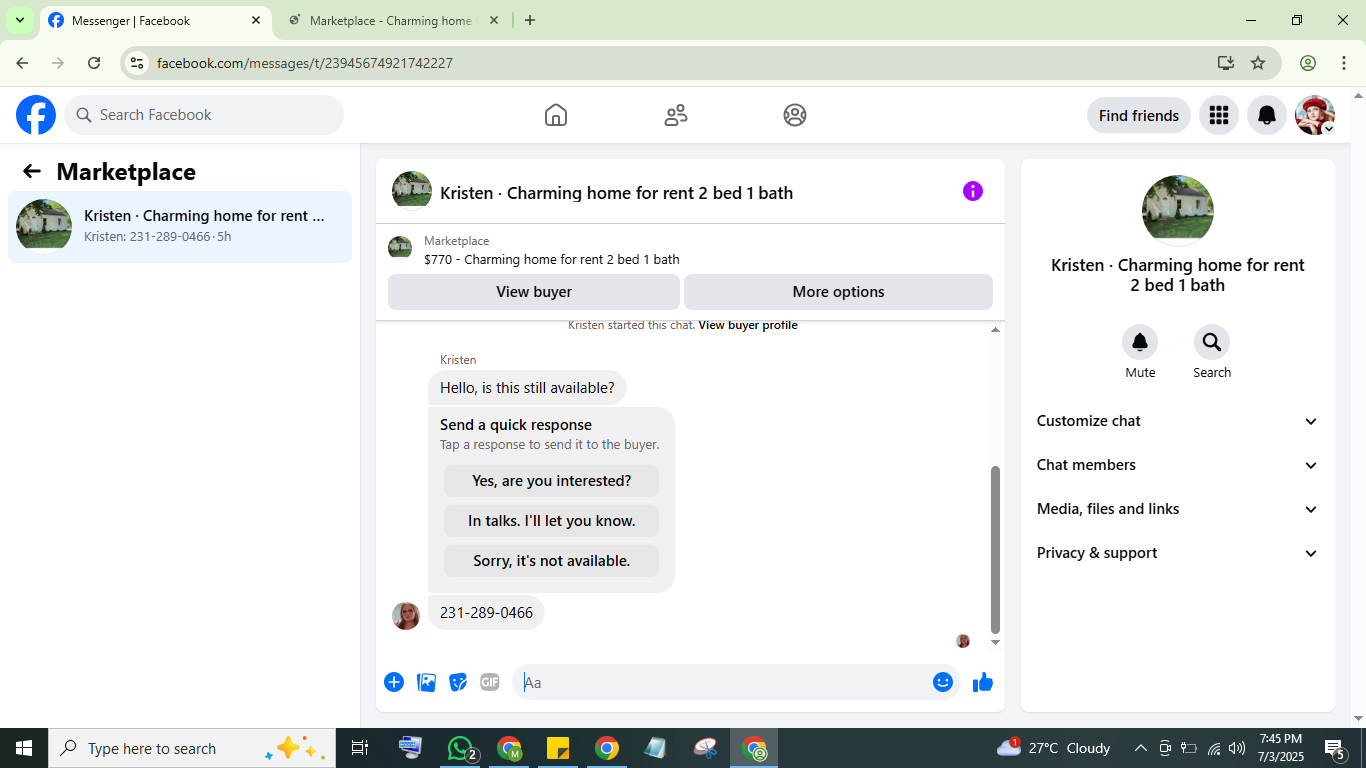Open more actions plus icon in composer
This screenshot has height=768, width=1366.
click(x=394, y=682)
